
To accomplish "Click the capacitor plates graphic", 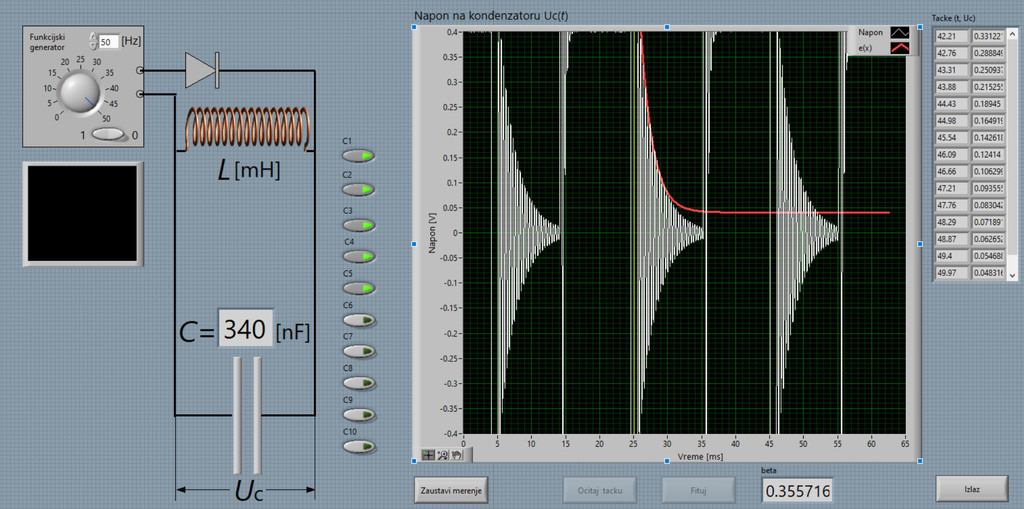I will (x=246, y=414).
